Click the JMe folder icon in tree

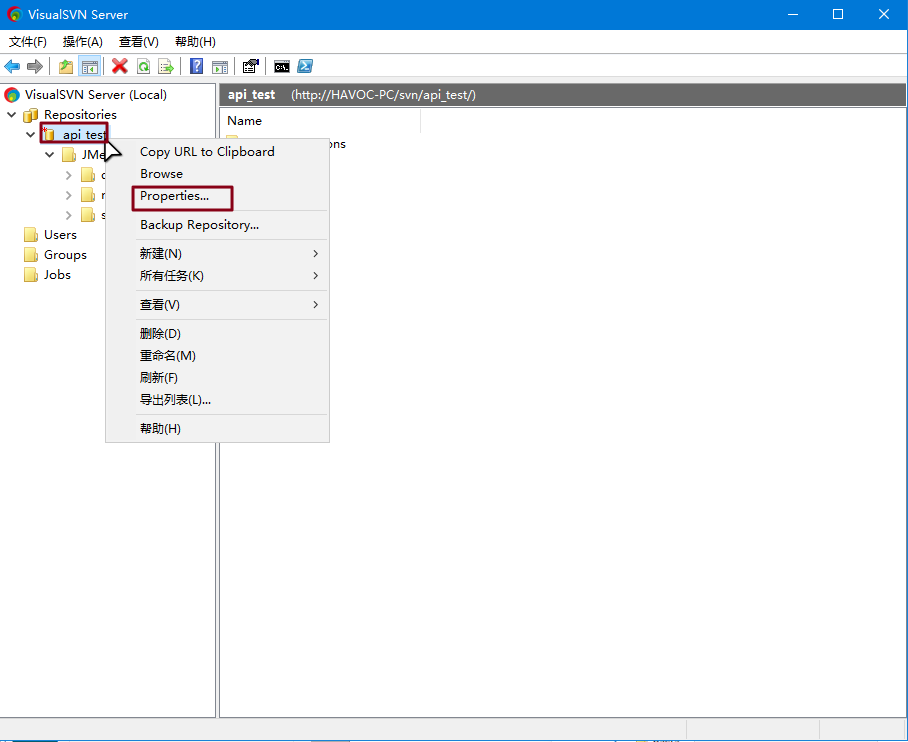[69, 155]
